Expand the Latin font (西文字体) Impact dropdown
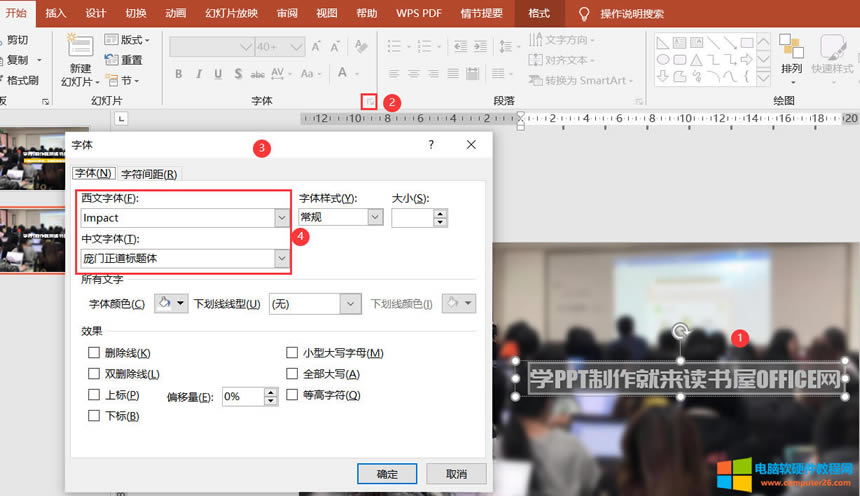 point(281,218)
